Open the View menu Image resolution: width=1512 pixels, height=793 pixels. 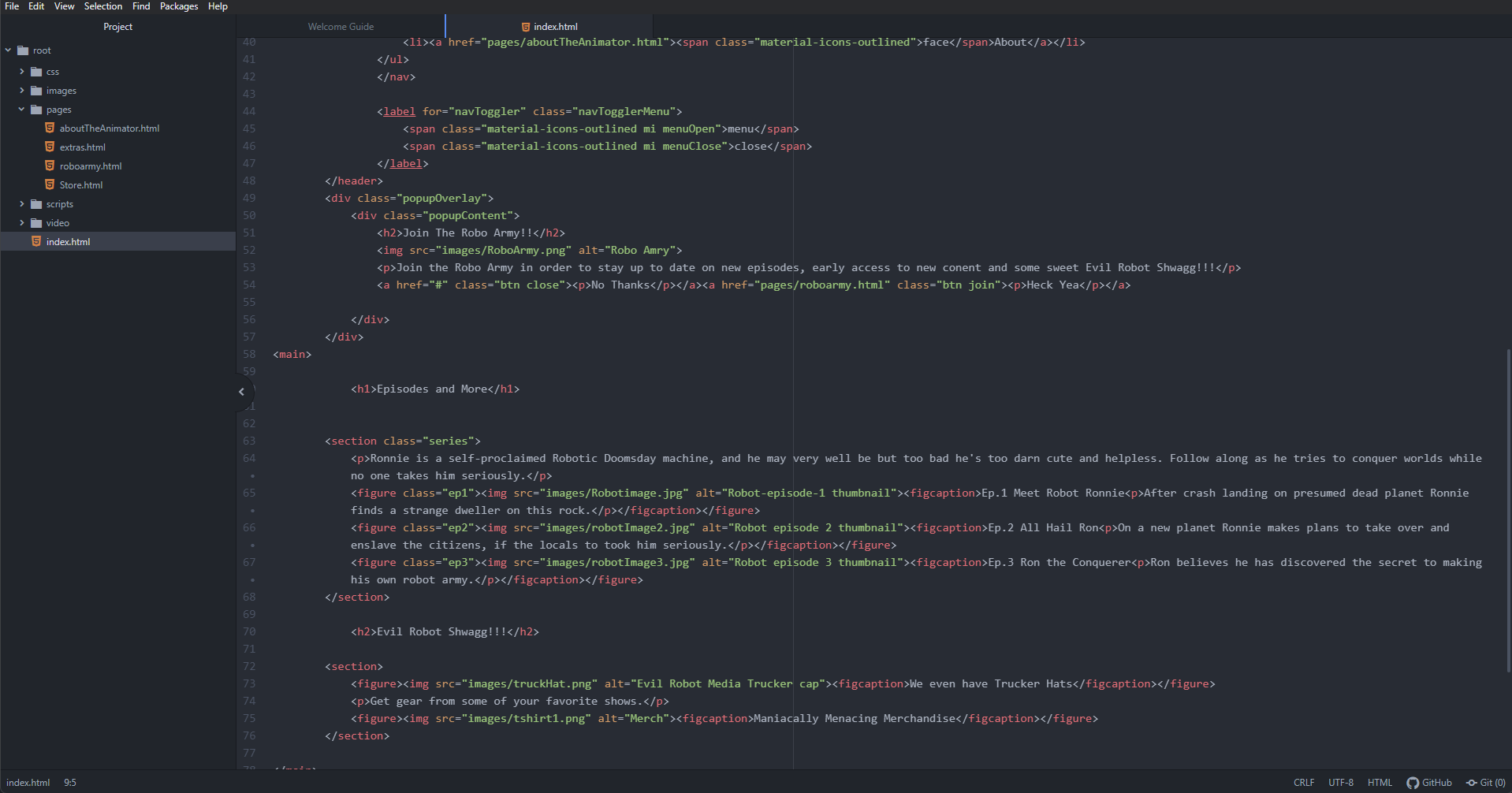click(65, 6)
